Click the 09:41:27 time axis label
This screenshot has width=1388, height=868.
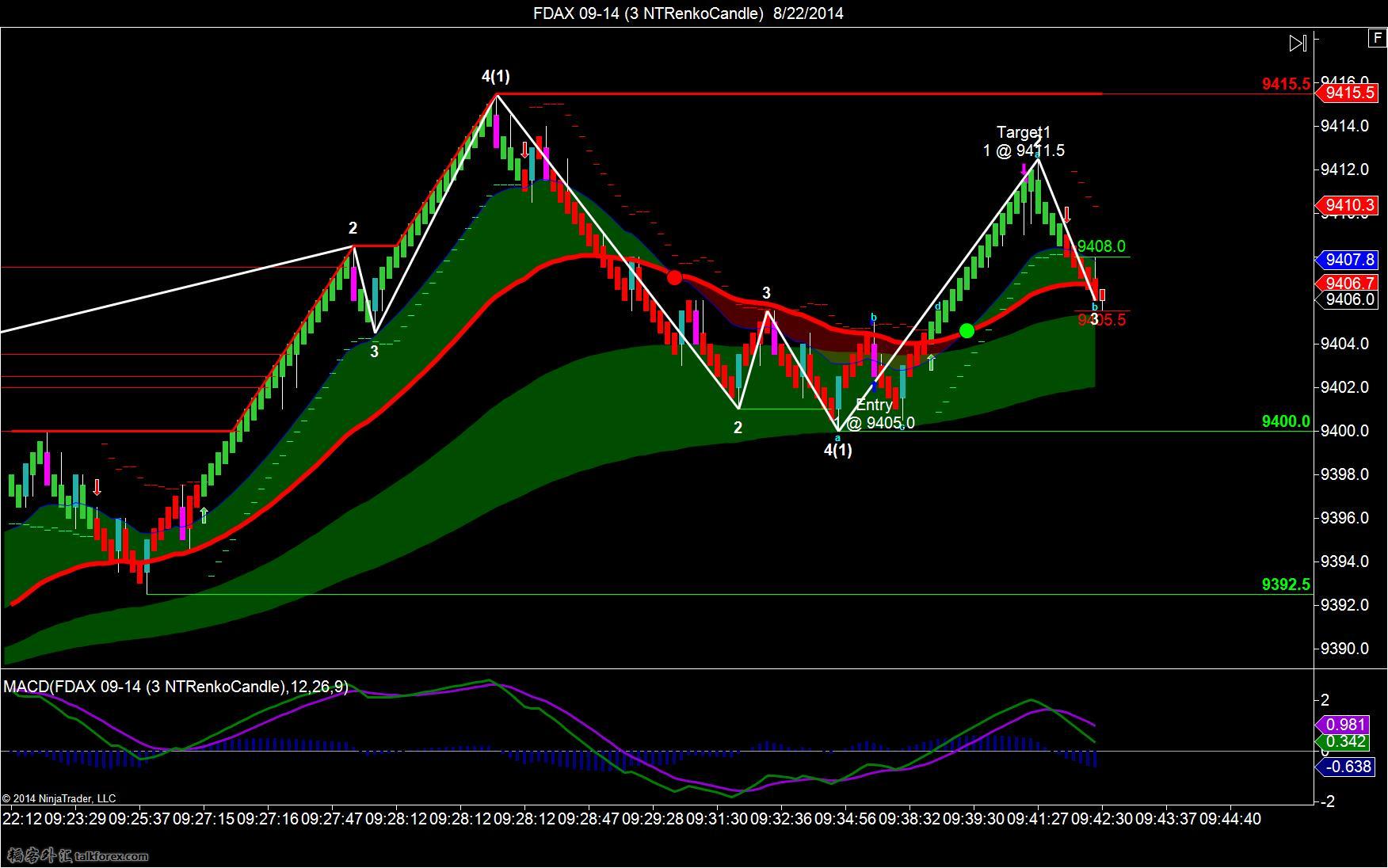pos(1038,818)
